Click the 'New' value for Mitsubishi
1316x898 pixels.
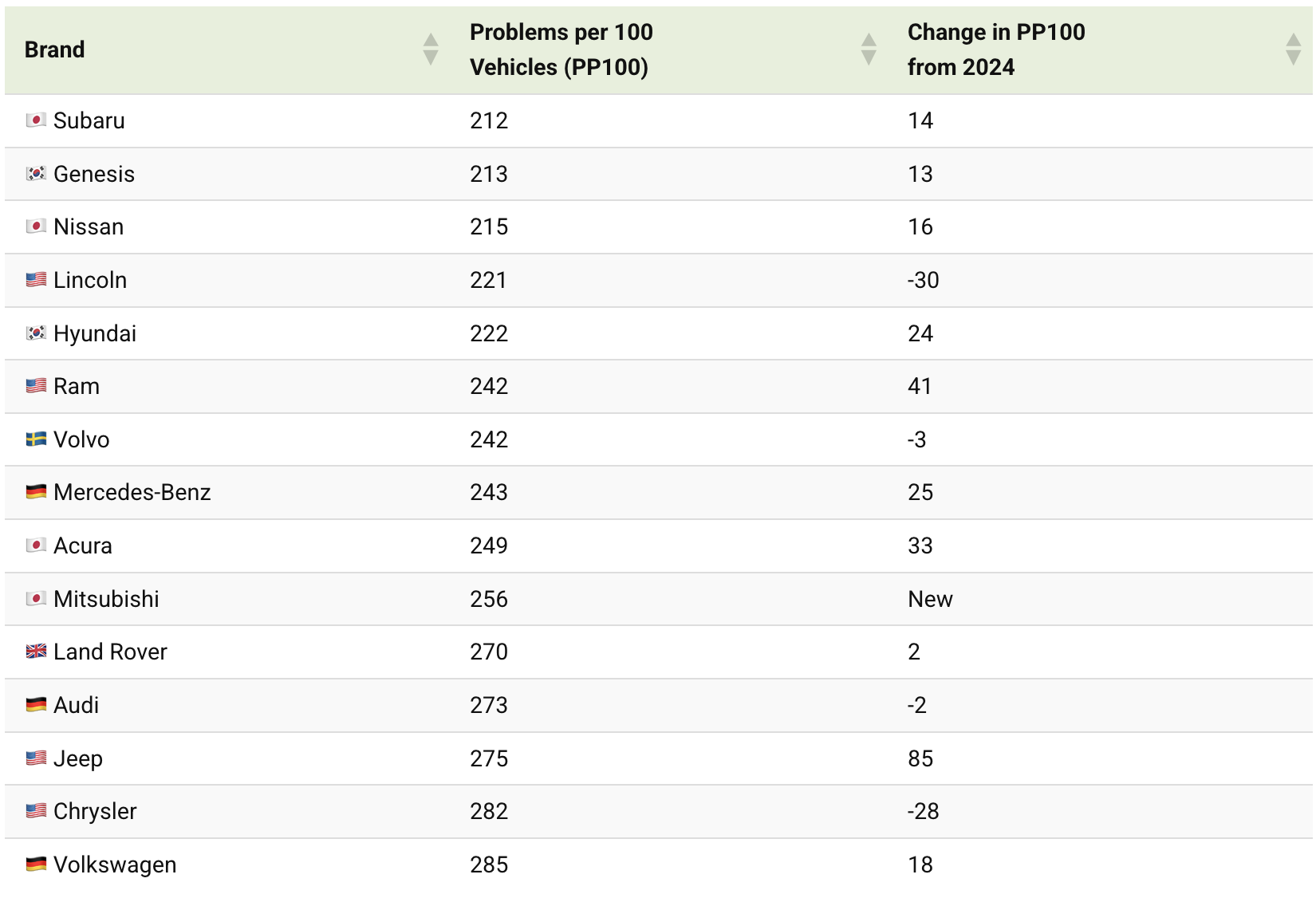coord(930,599)
